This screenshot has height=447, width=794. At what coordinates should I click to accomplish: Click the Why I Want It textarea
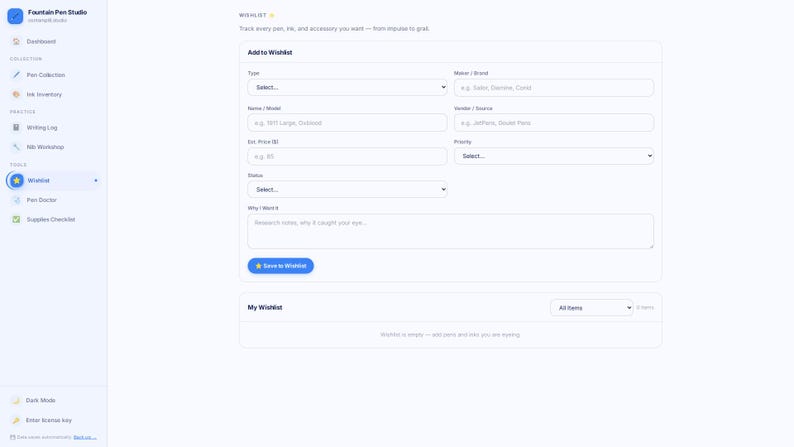coord(450,231)
